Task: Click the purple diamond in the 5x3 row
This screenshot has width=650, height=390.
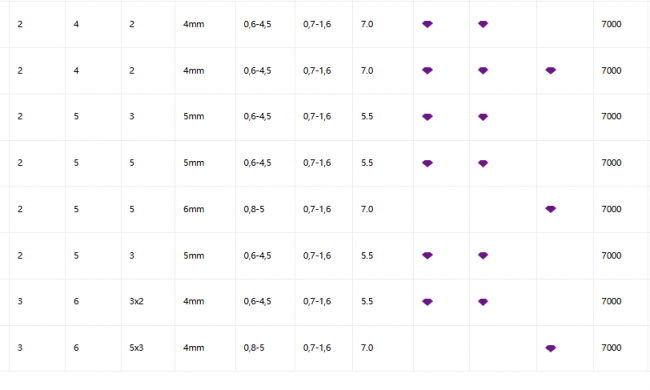Action: (x=551, y=348)
